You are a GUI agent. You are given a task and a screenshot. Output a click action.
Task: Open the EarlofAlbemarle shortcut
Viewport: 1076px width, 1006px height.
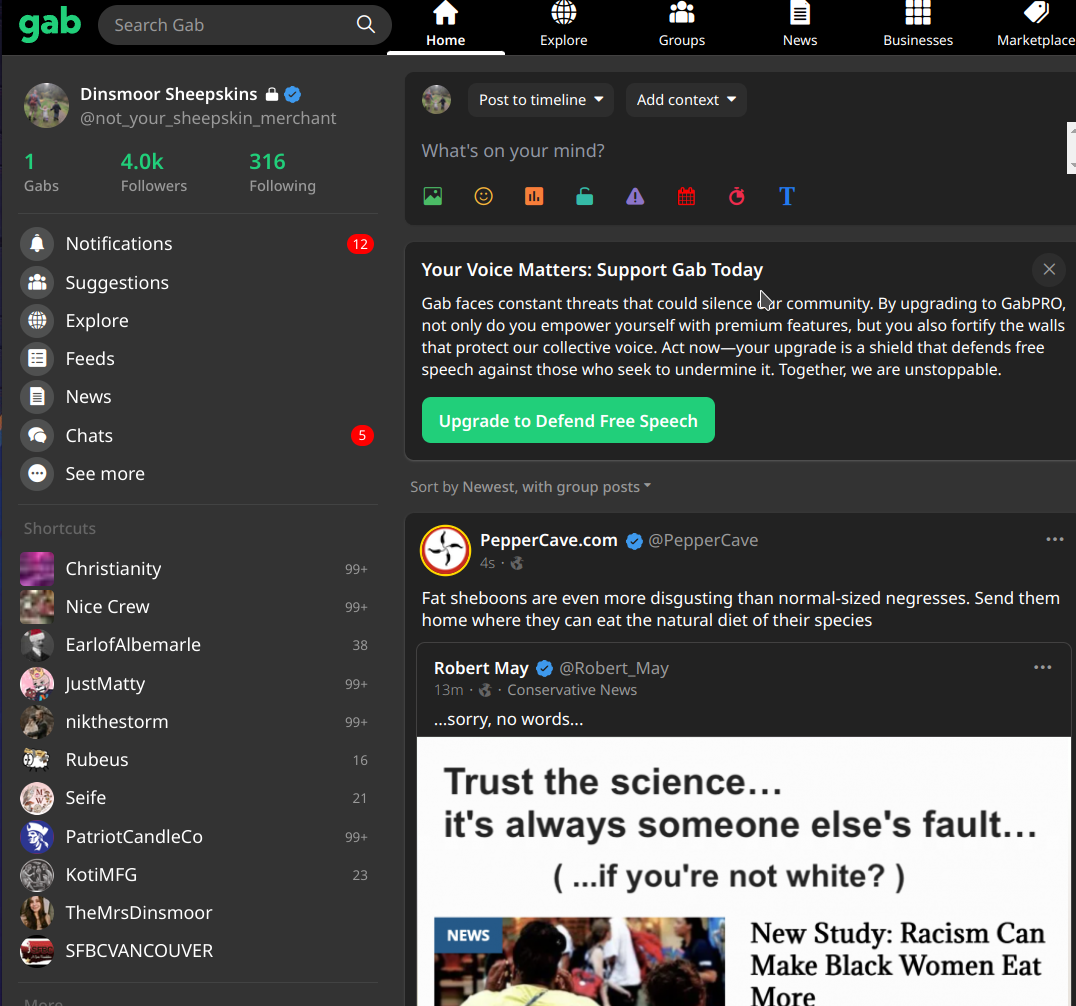click(x=198, y=645)
